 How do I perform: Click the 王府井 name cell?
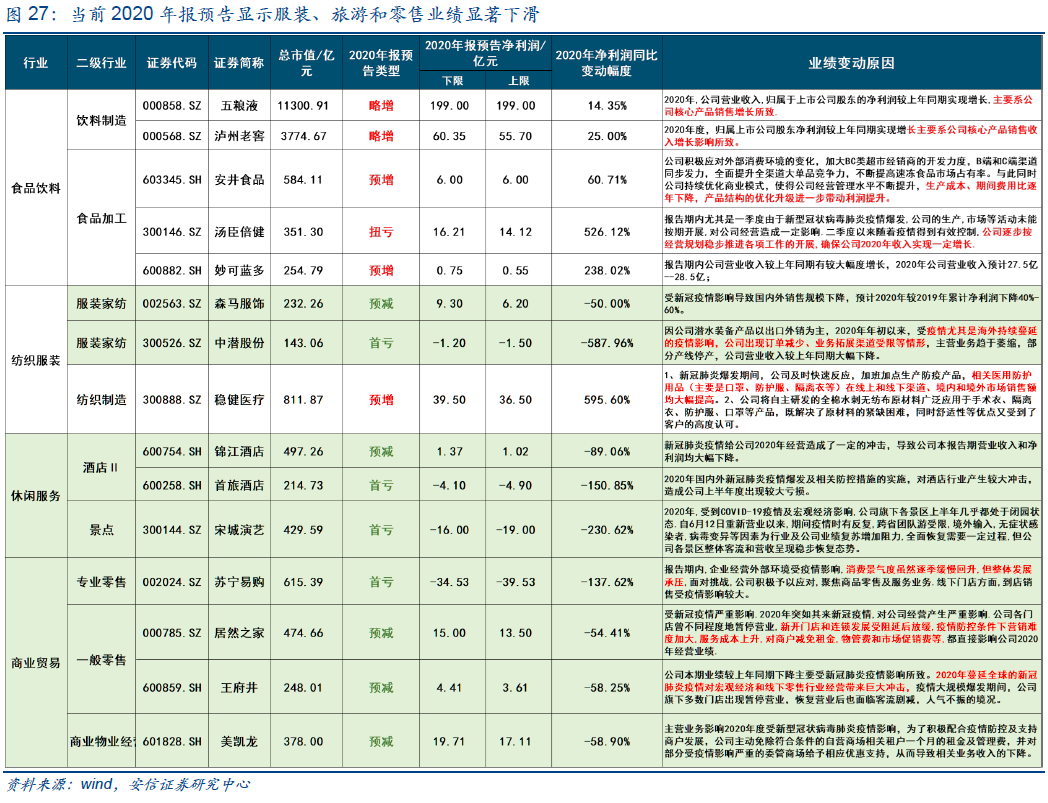pos(239,688)
